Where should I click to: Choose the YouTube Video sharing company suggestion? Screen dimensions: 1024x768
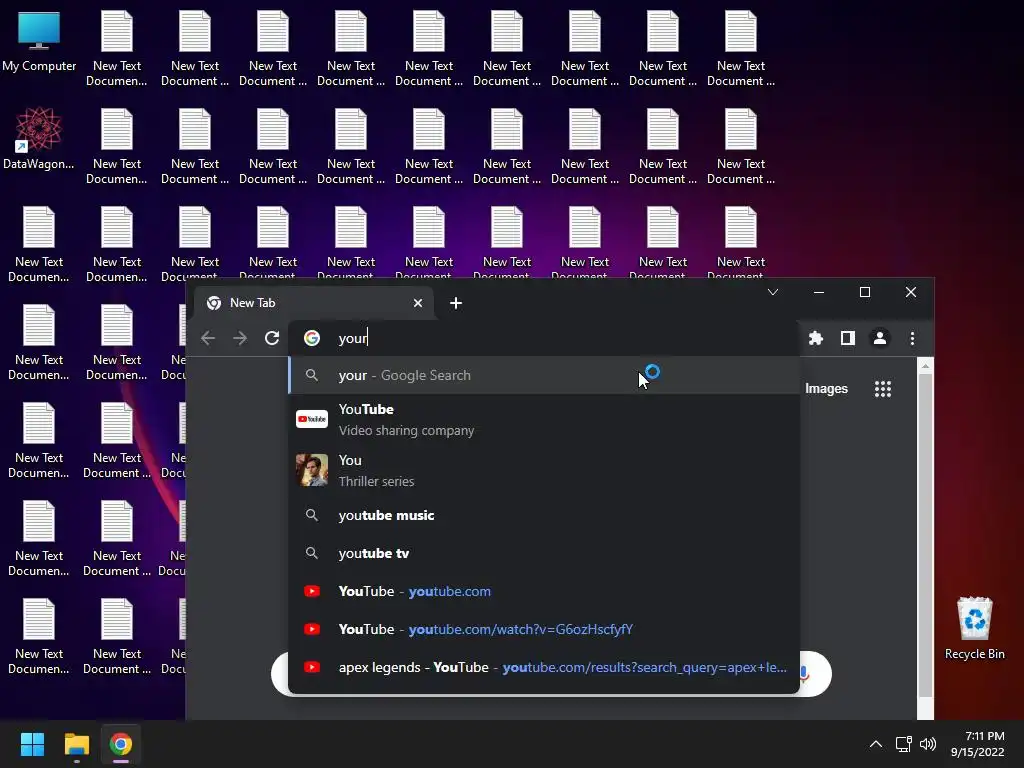[543, 419]
